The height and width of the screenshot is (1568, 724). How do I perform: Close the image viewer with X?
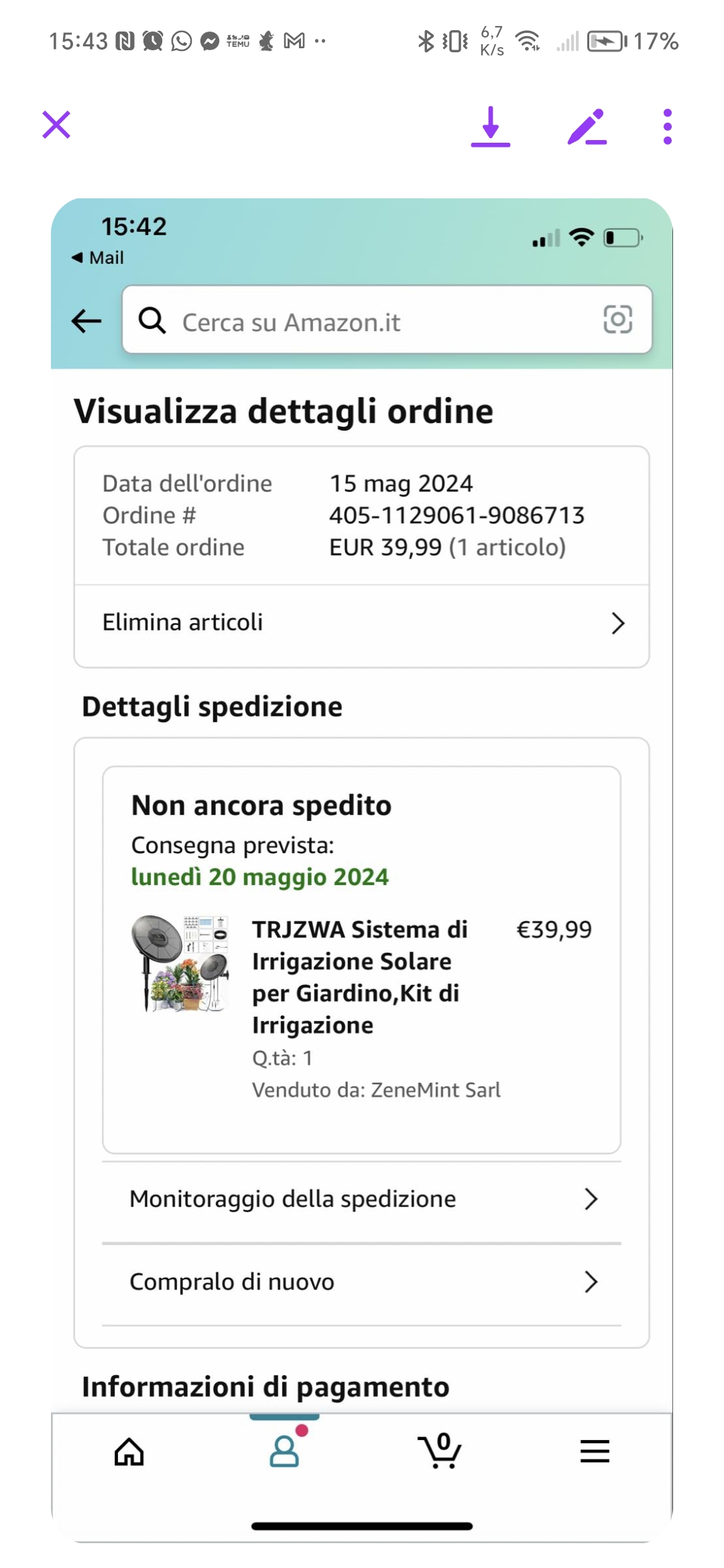(x=56, y=125)
